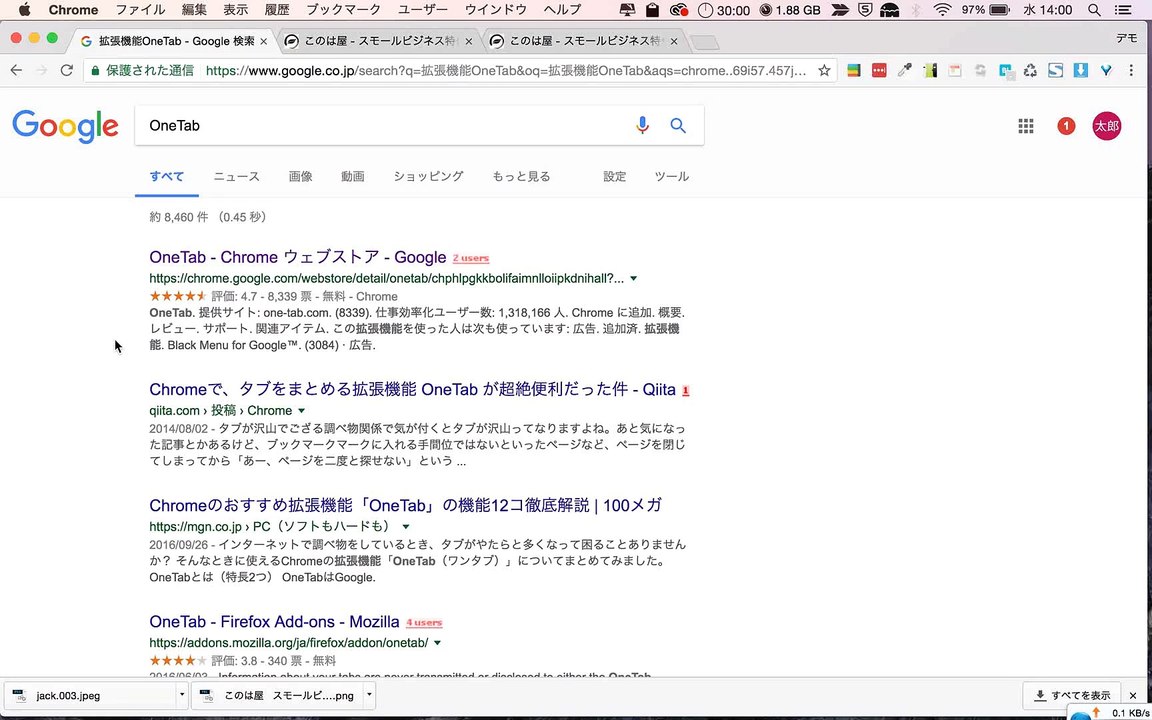
Task: Open the ファイル menu
Action: 141,10
